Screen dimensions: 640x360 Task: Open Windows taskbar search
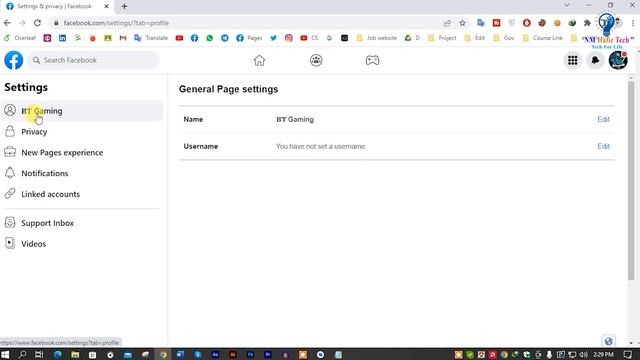click(22, 354)
